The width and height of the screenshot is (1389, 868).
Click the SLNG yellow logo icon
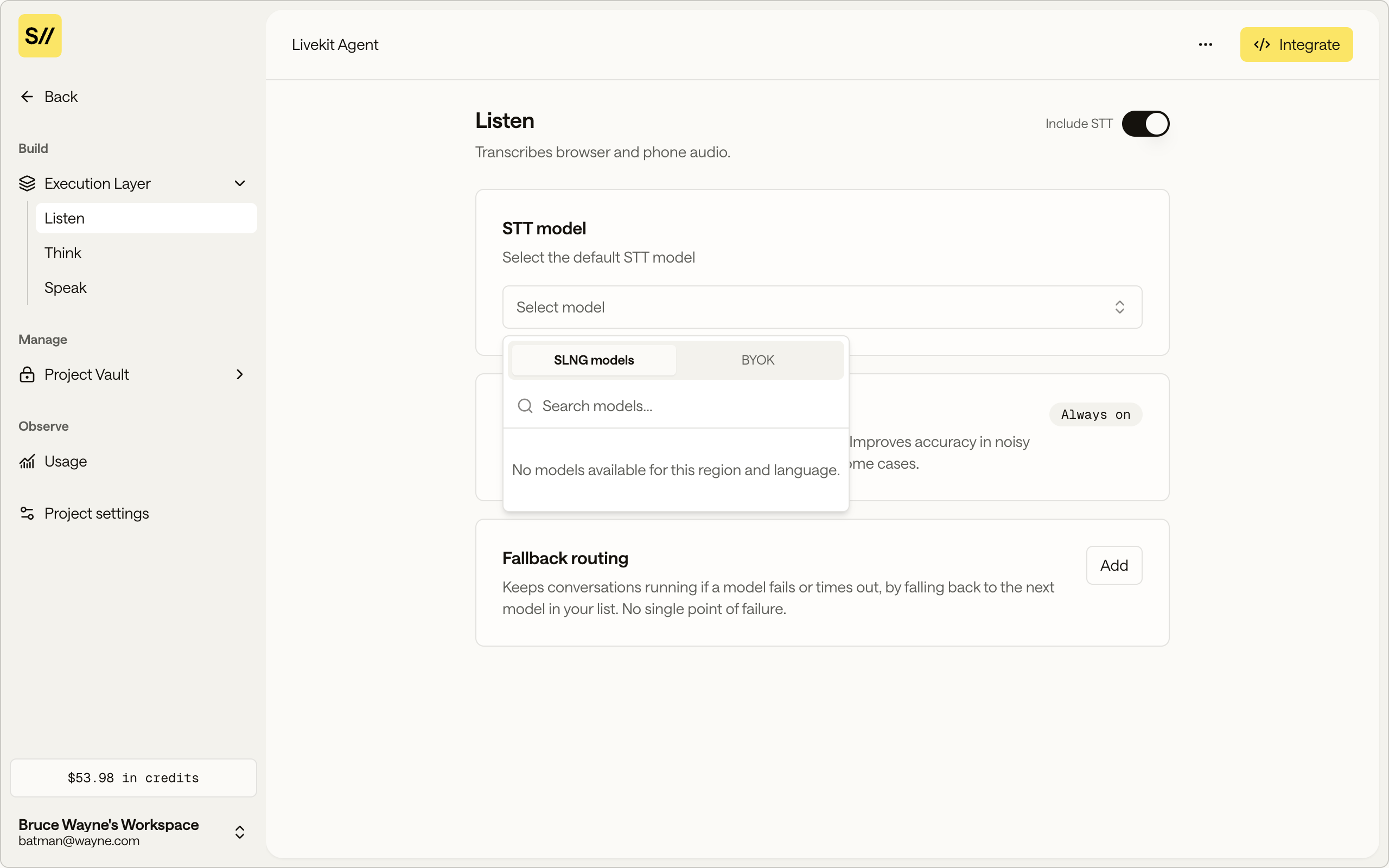click(x=40, y=36)
